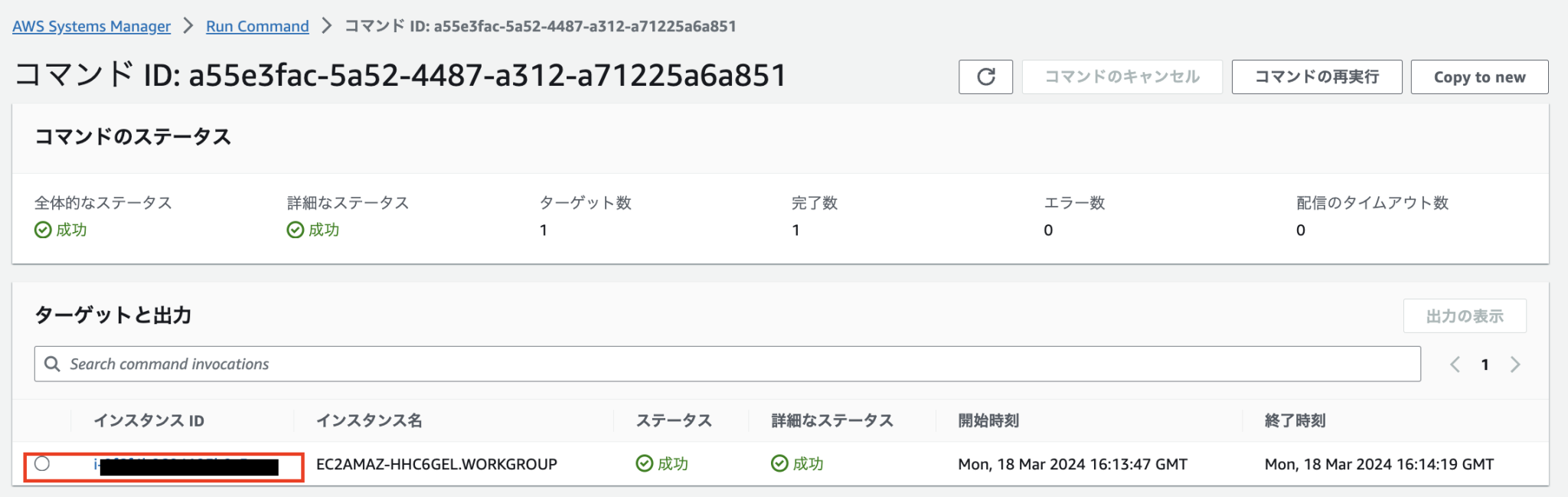
Task: Open Run Command from the breadcrumb
Action: (256, 25)
